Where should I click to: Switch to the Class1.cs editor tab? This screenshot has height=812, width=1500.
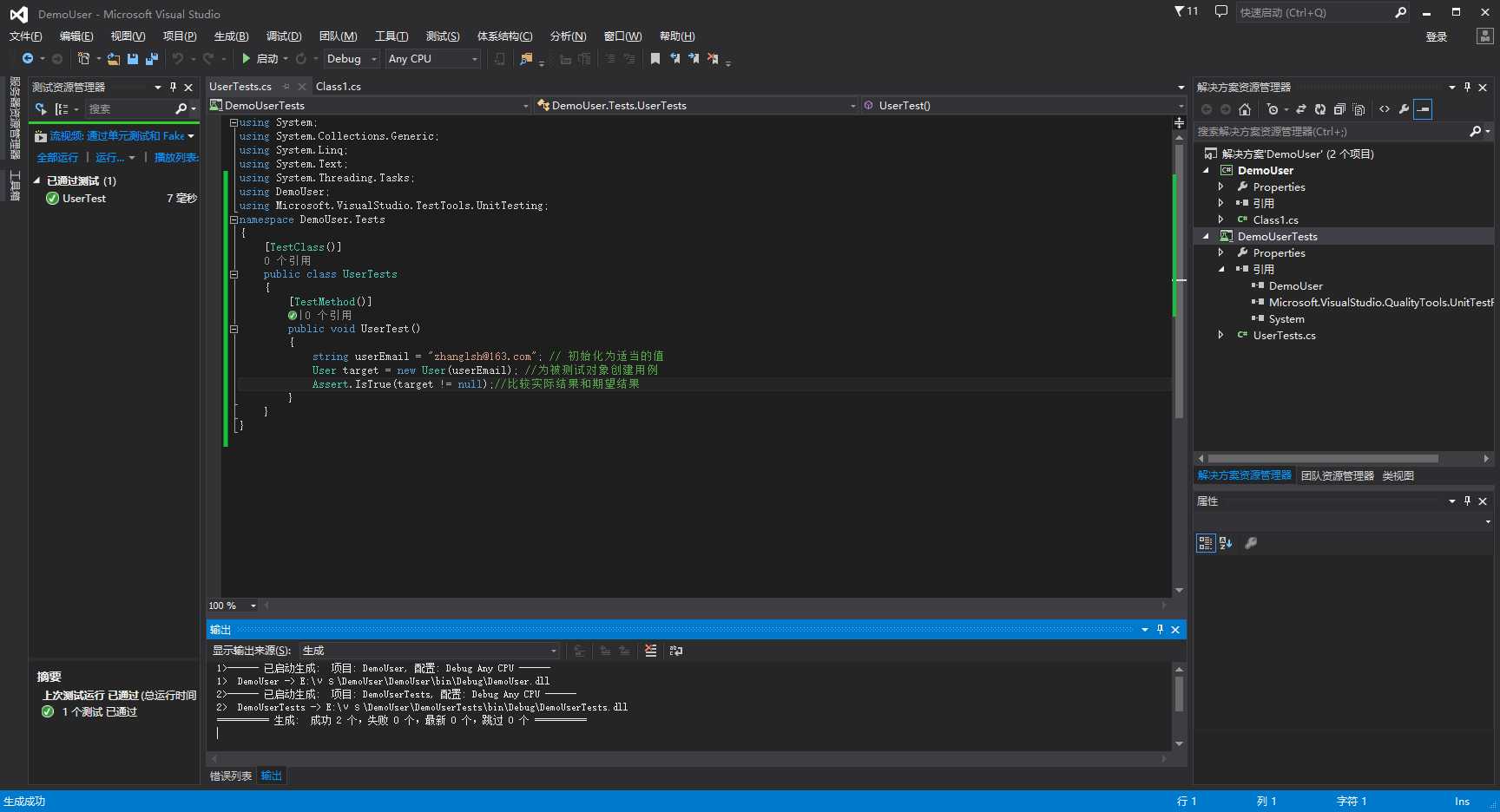pos(339,87)
